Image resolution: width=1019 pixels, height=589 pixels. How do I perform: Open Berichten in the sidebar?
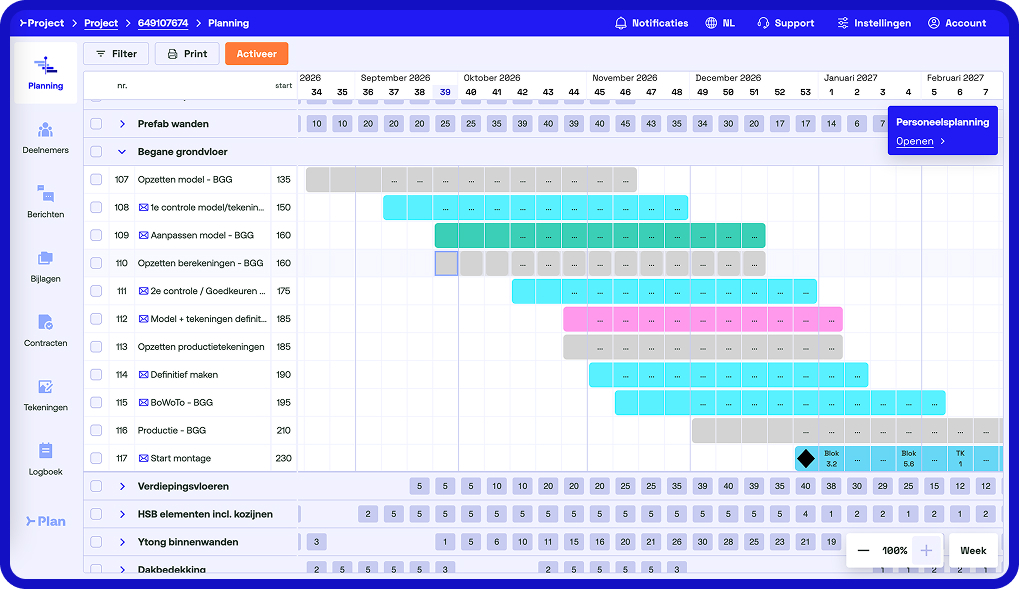[45, 194]
